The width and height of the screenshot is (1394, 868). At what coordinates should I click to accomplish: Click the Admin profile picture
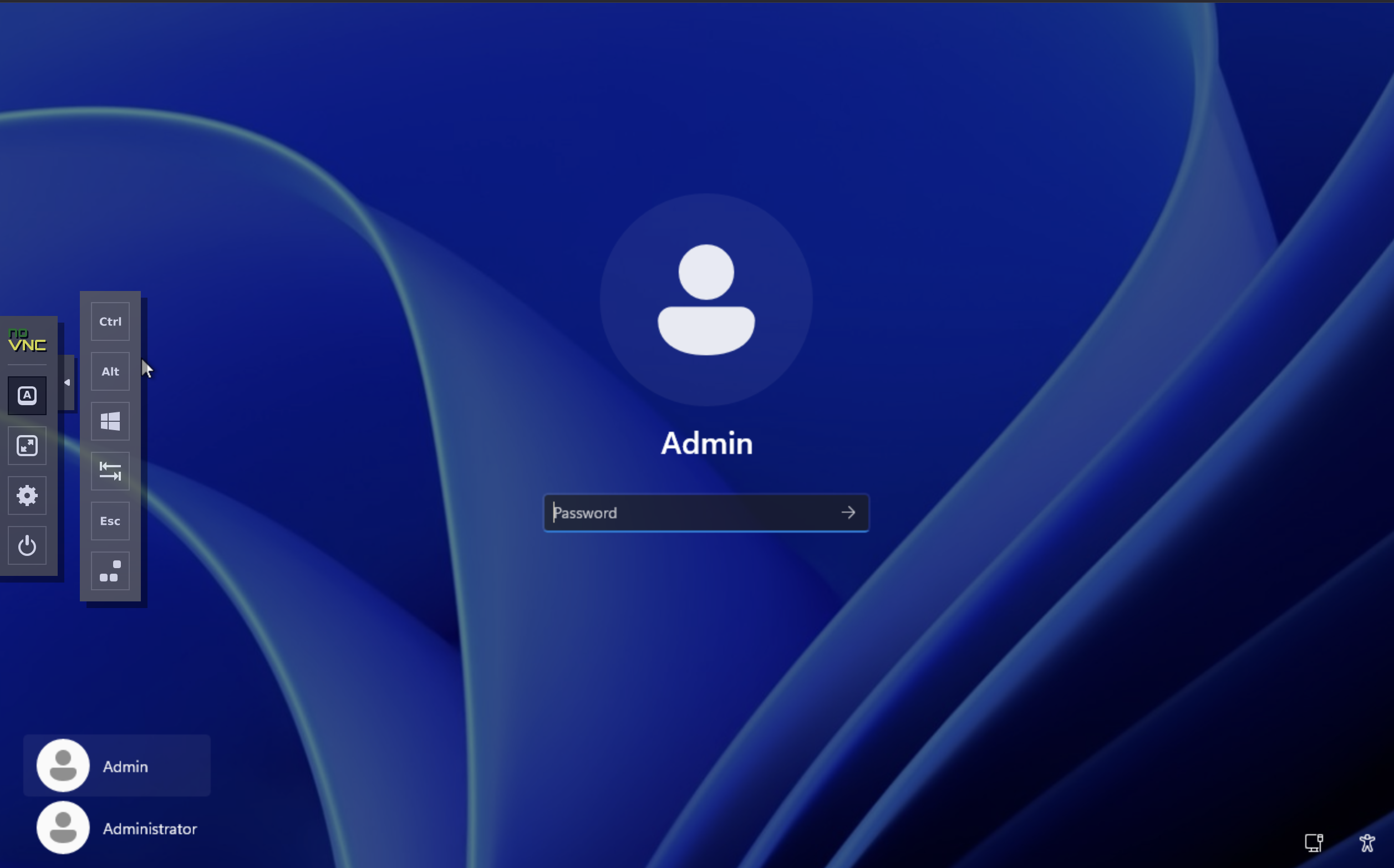point(706,300)
